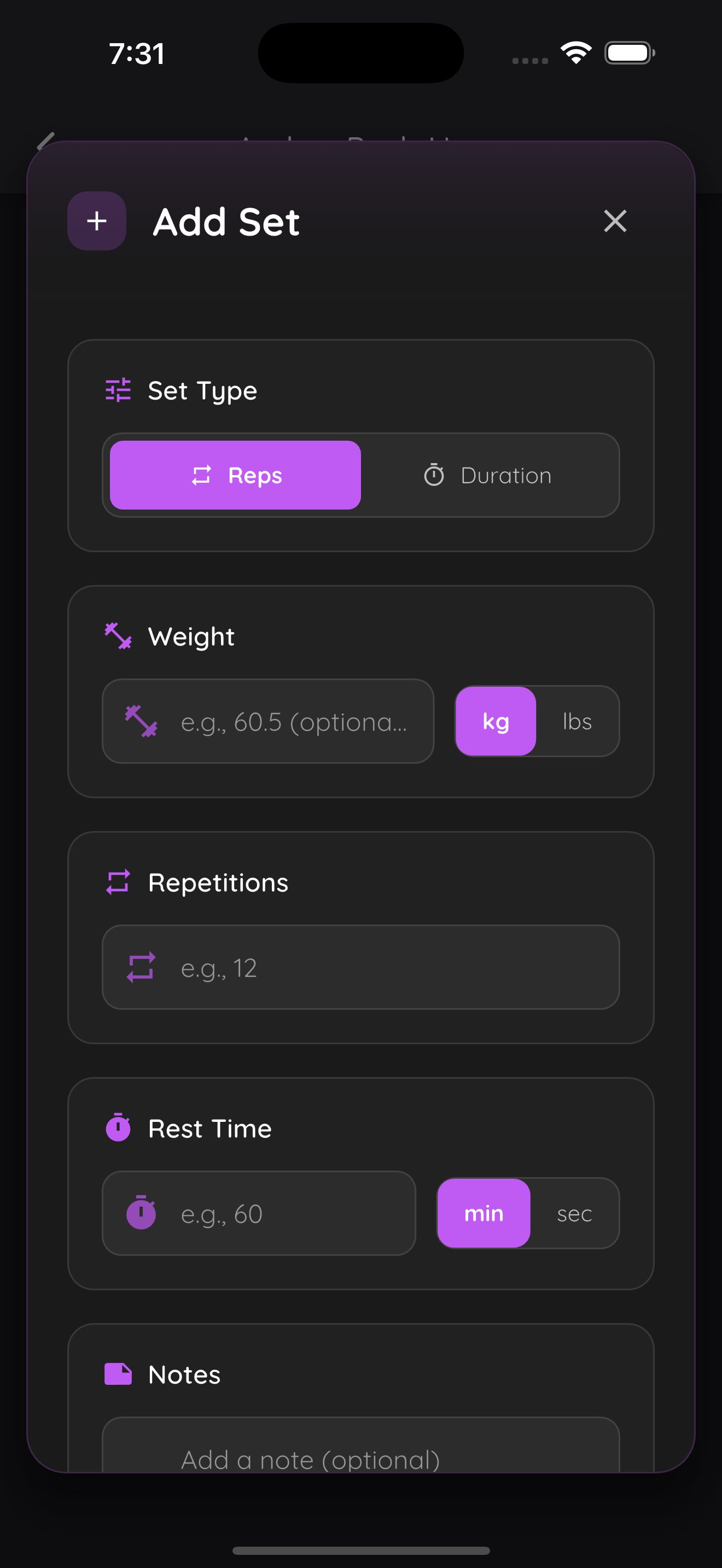Tap the back chevron behind the dialog
722x1568 pixels.
click(45, 139)
